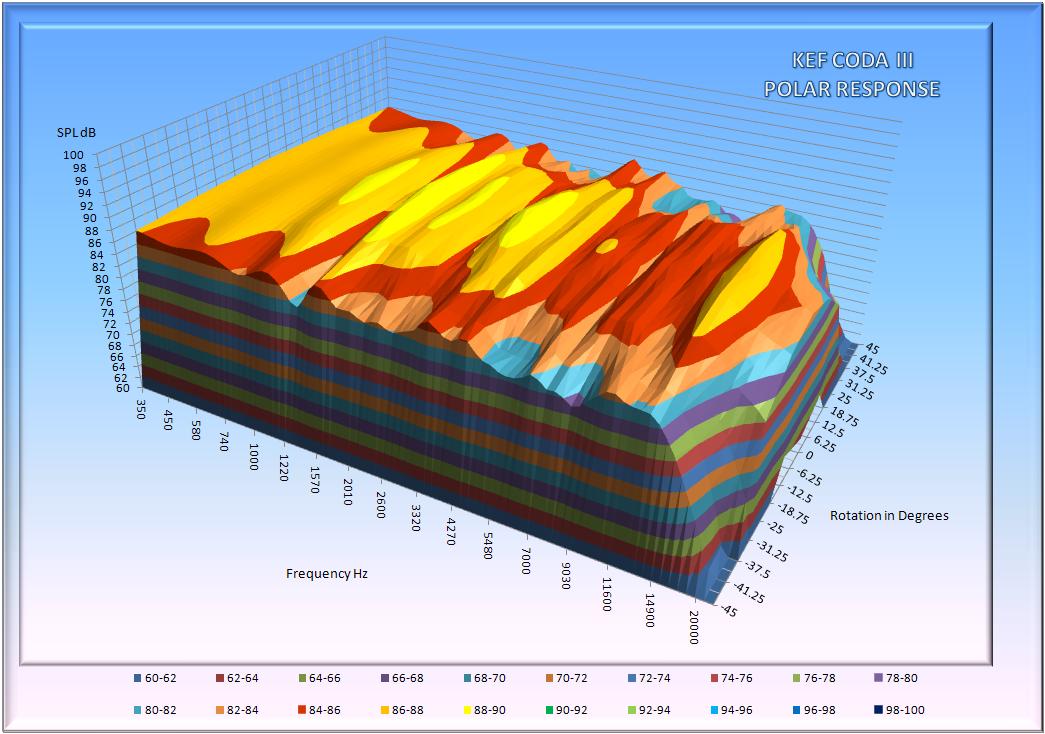Select the 70 value on SPL axis
Viewport: 1045px width, 734px height.
(113, 335)
